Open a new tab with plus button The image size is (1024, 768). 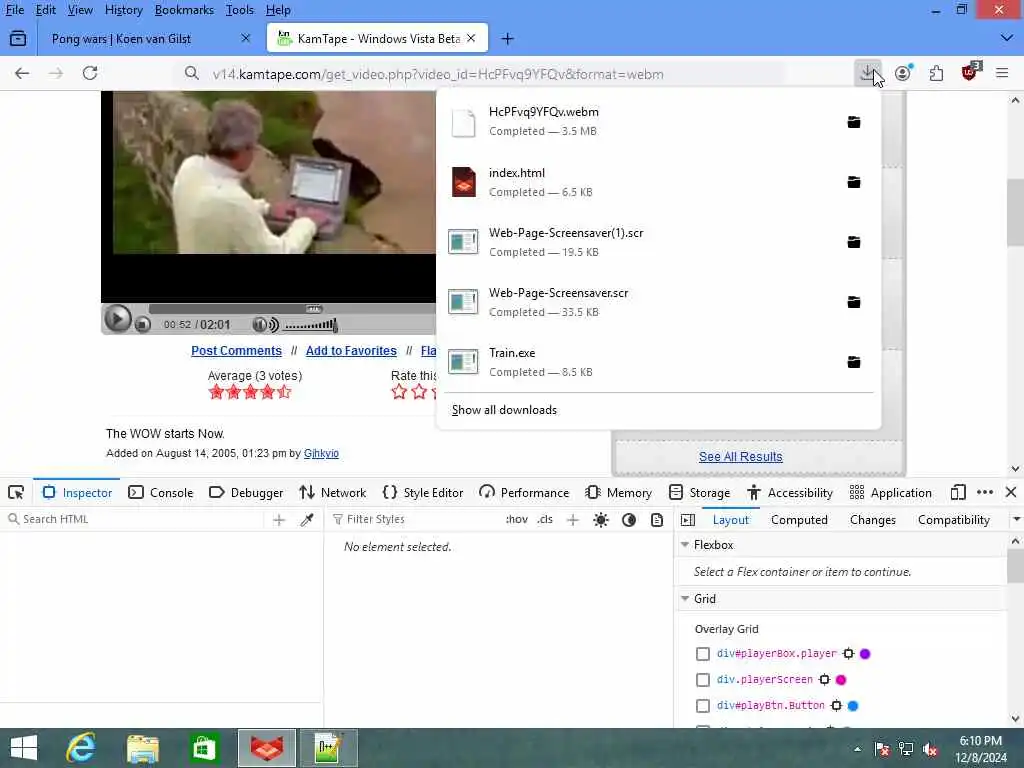coord(507,39)
